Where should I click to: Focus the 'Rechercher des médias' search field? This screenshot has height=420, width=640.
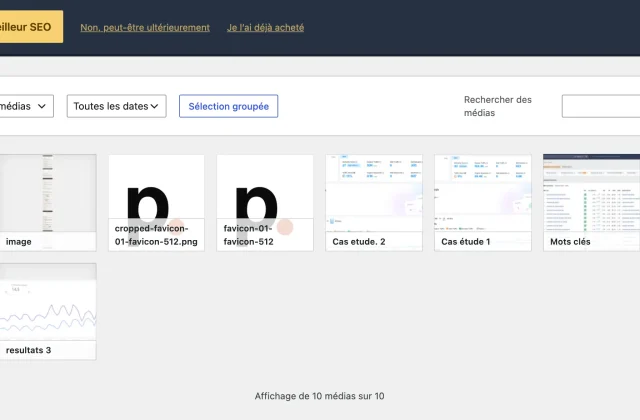(x=601, y=106)
